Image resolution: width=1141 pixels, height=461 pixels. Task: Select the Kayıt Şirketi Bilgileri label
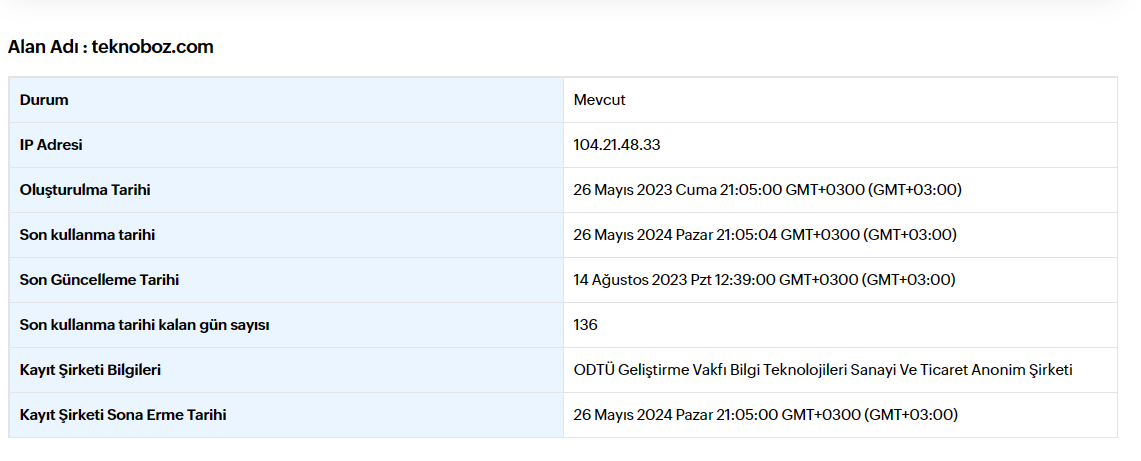(x=90, y=370)
